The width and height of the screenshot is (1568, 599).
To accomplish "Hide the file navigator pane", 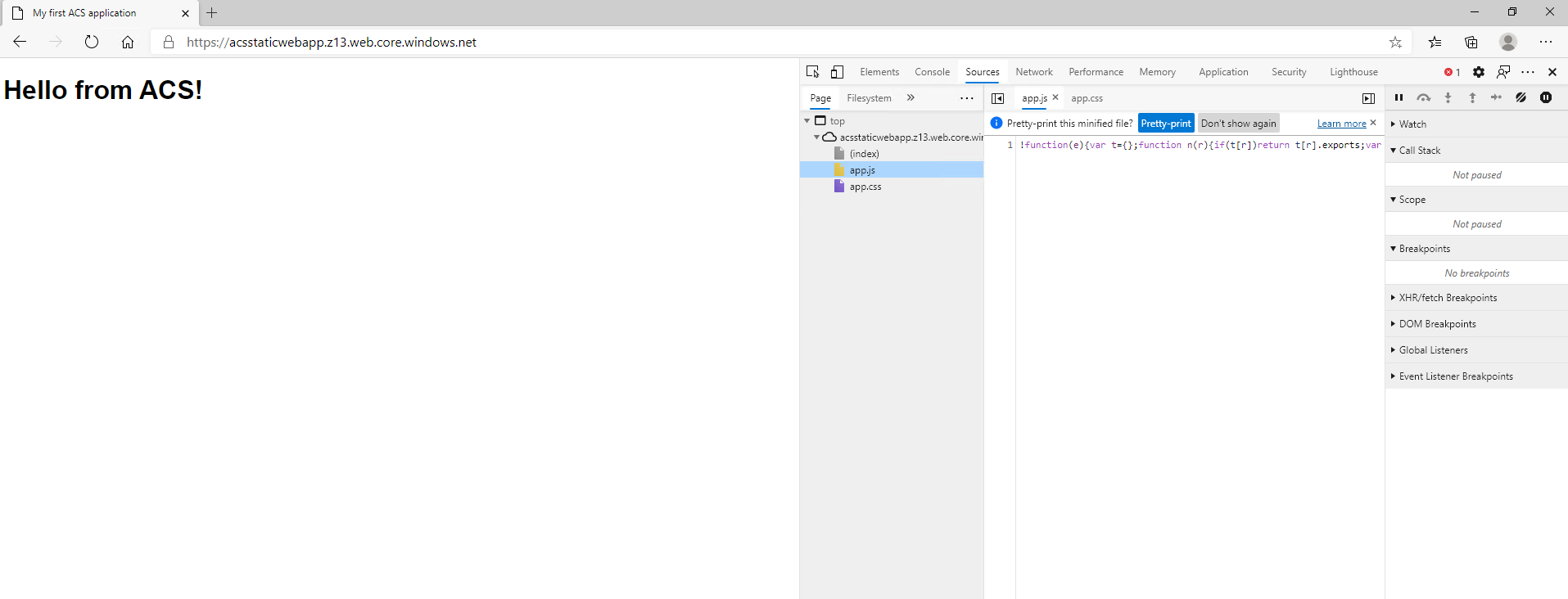I will pyautogui.click(x=997, y=98).
